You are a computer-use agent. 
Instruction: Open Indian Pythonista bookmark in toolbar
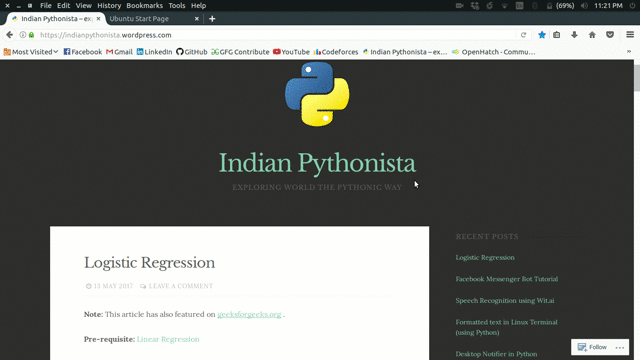pos(405,52)
